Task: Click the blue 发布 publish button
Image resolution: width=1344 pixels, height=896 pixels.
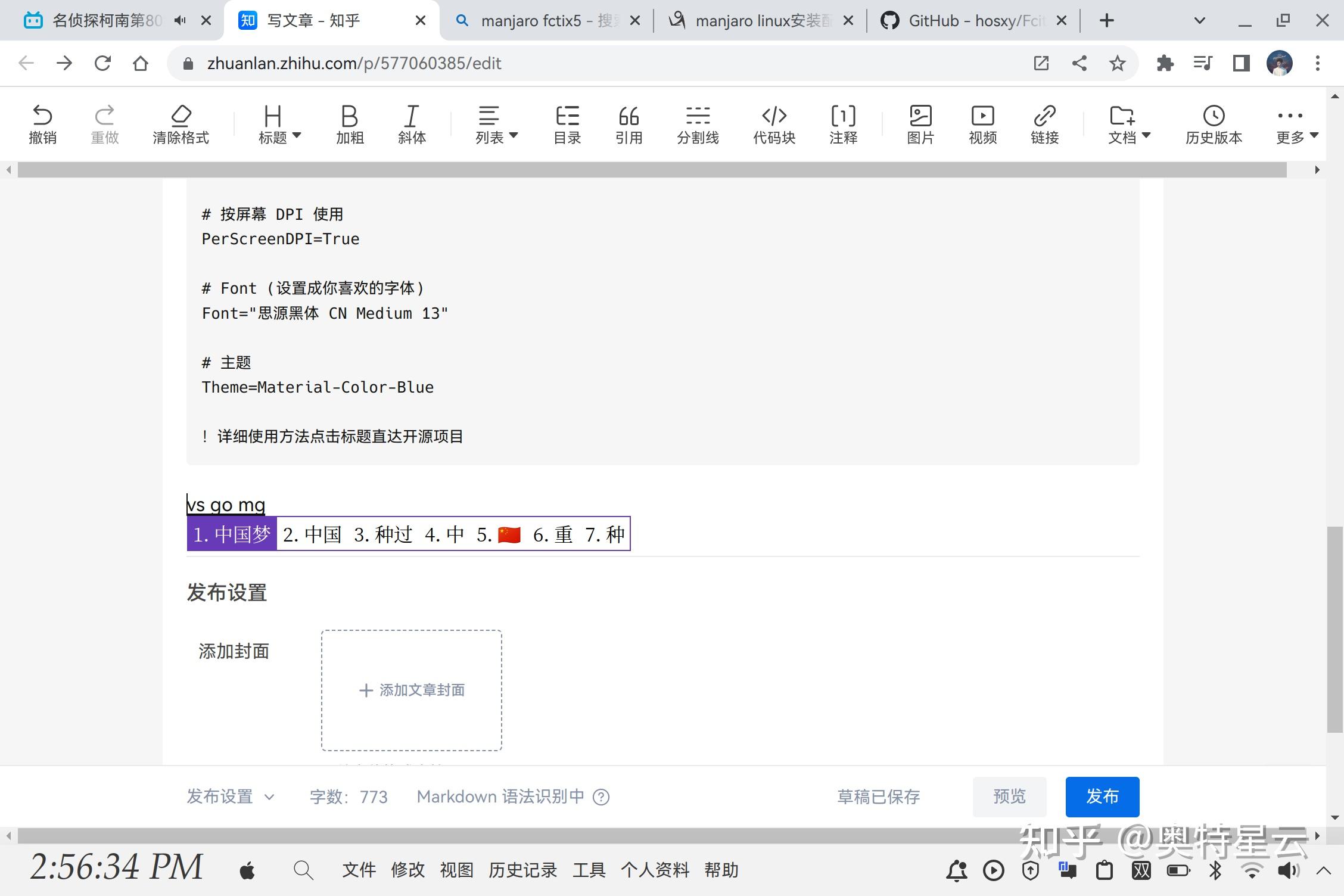Action: pos(1102,797)
